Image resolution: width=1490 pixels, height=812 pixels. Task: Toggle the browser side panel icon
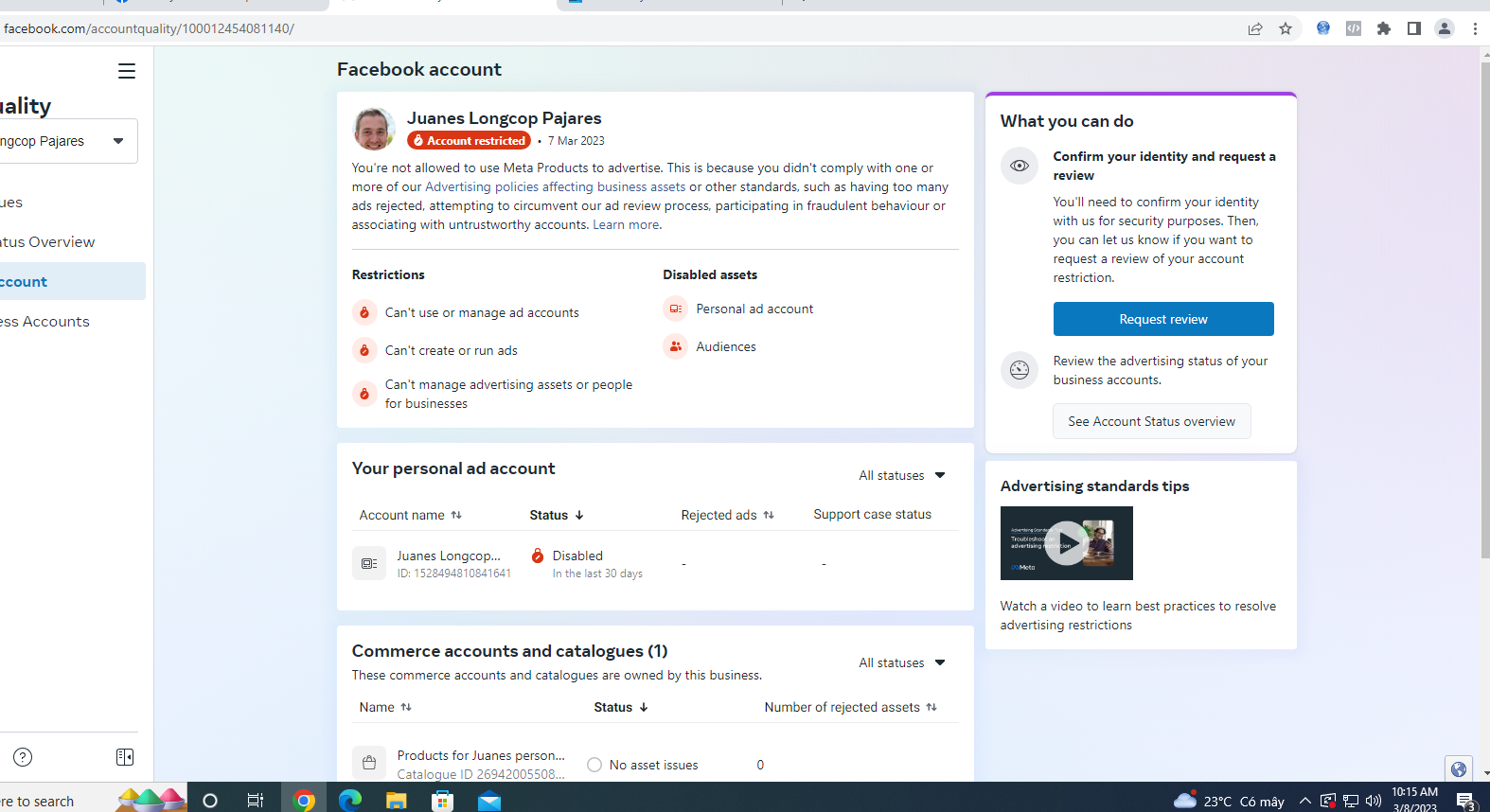pyautogui.click(x=1414, y=28)
